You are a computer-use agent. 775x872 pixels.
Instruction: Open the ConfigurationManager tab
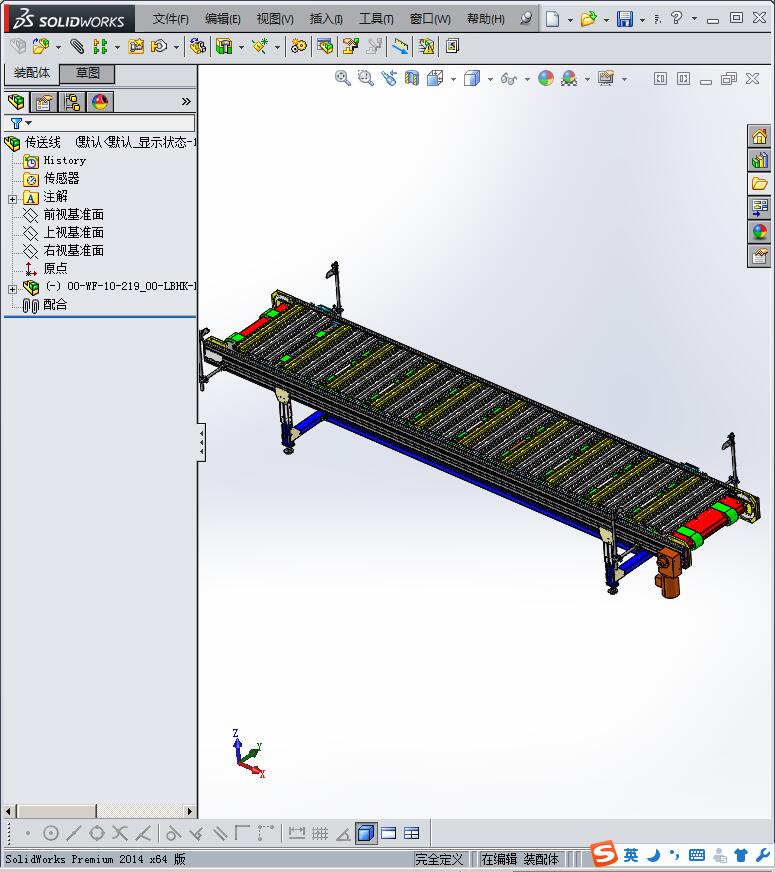72,102
